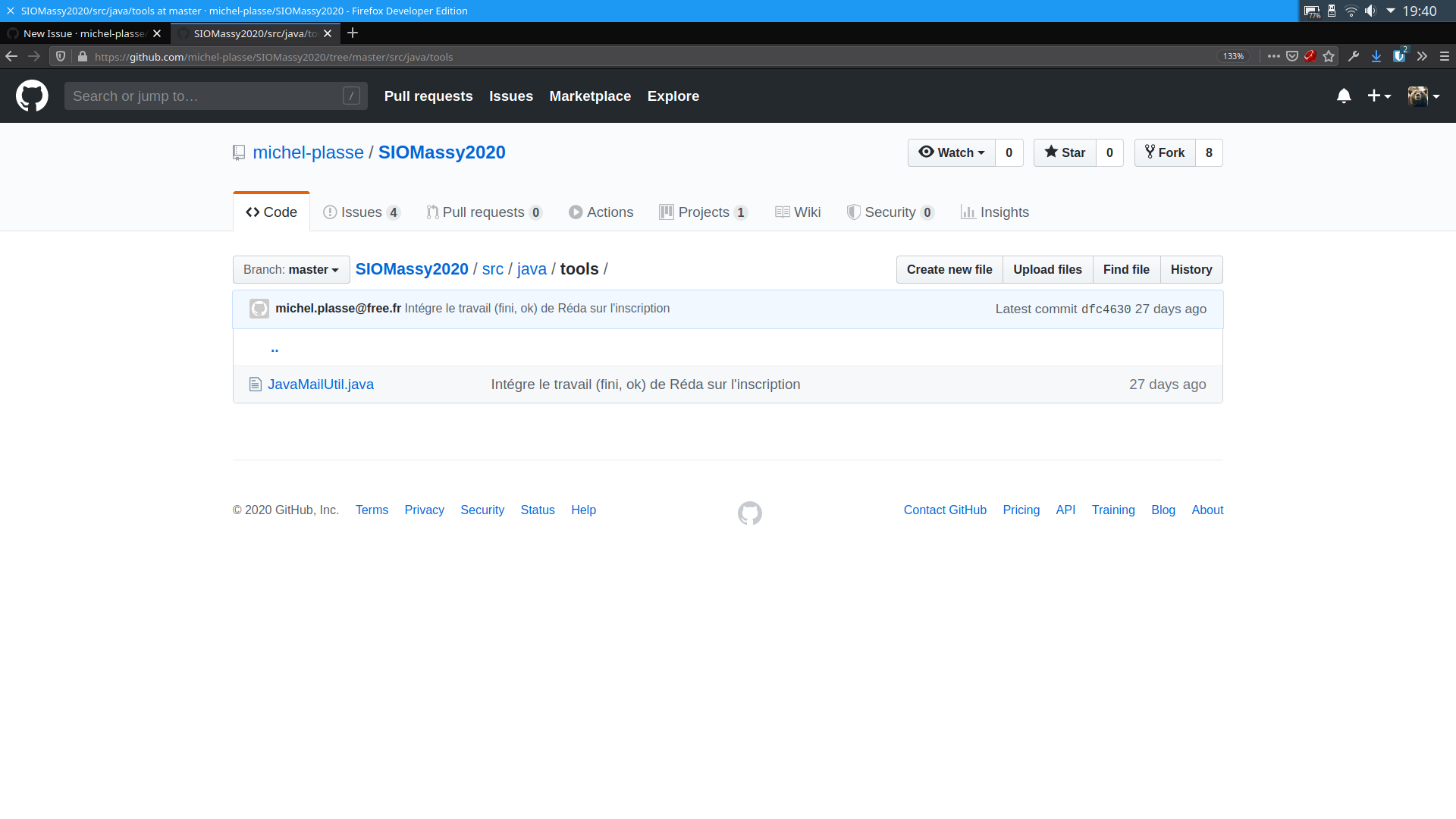This screenshot has width=1456, height=819.
Task: Click the Create new file button
Action: [x=949, y=269]
